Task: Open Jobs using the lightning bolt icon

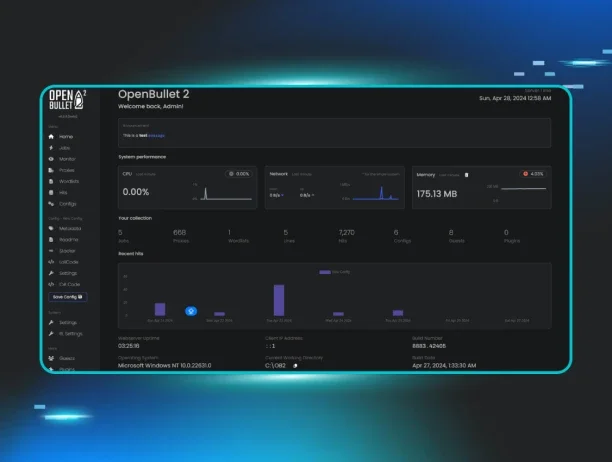Action: point(51,148)
